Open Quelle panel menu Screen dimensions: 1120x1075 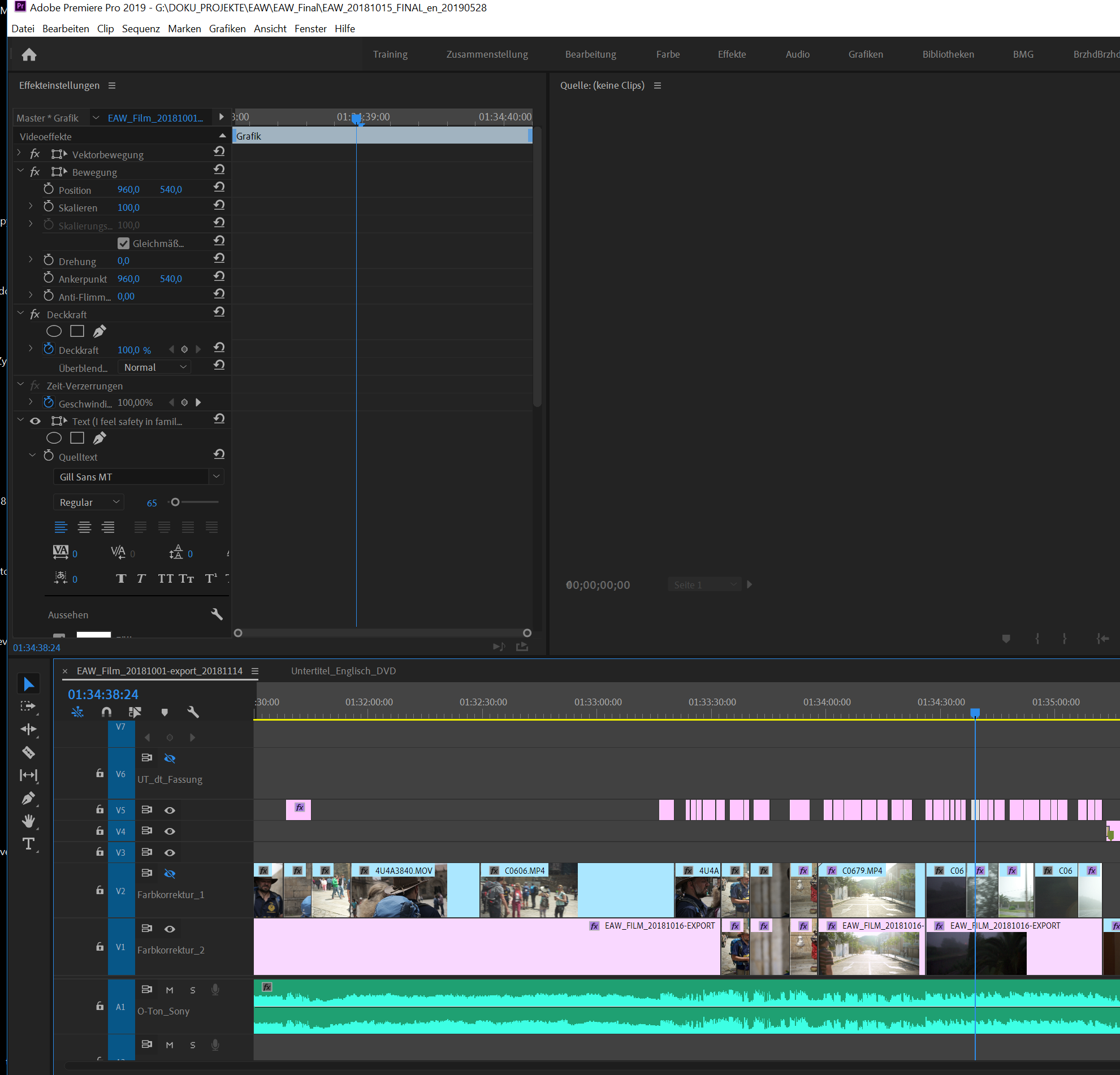click(657, 85)
